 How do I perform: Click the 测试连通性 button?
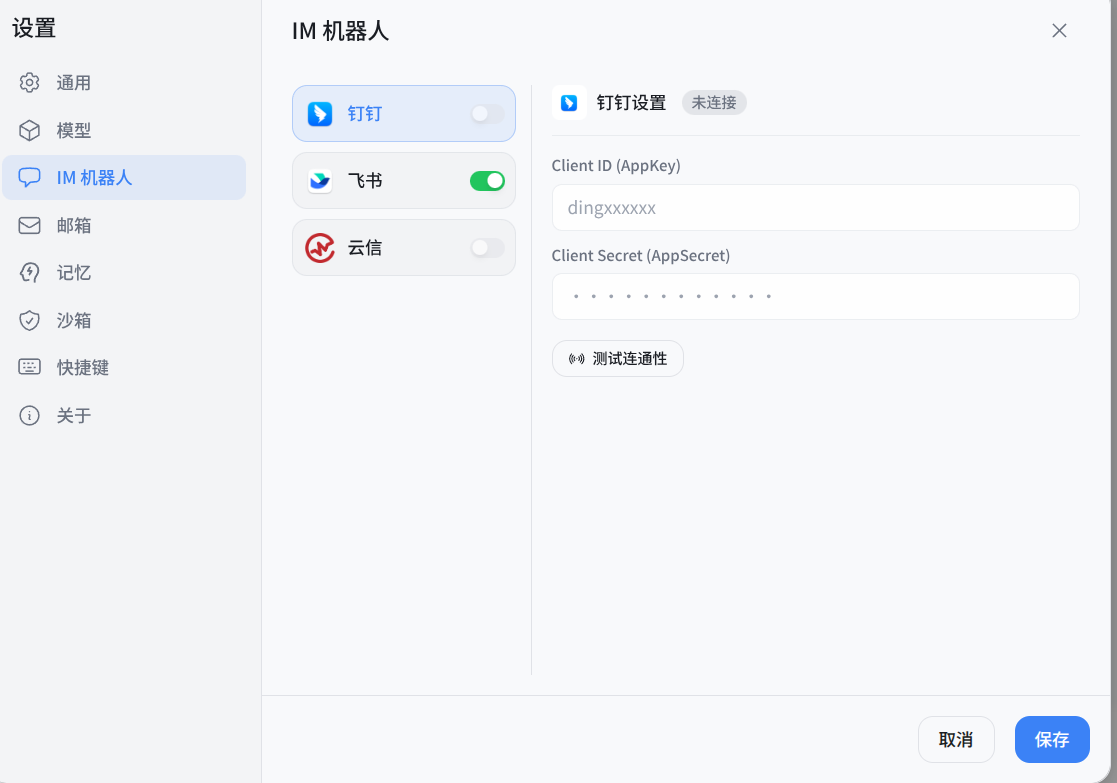pos(617,358)
